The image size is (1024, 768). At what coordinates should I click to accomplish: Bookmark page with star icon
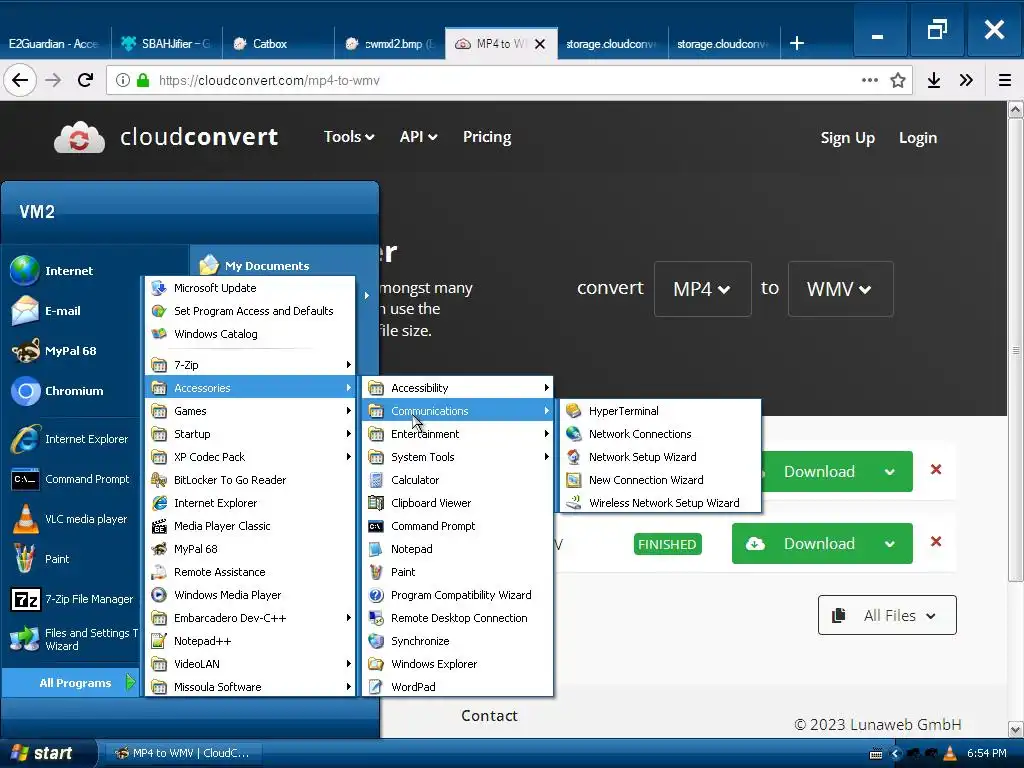pos(898,80)
